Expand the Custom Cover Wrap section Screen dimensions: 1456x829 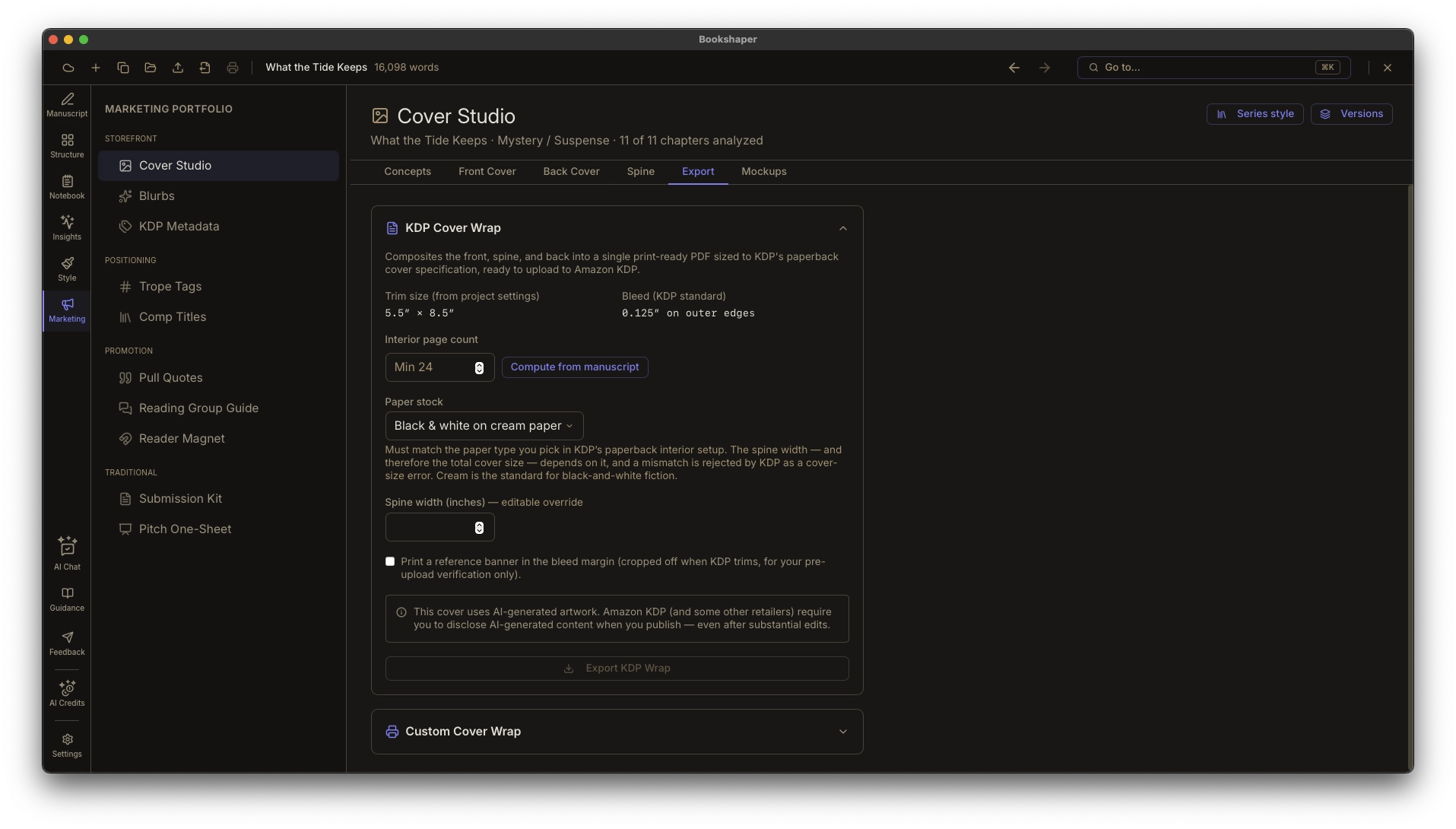click(x=842, y=732)
